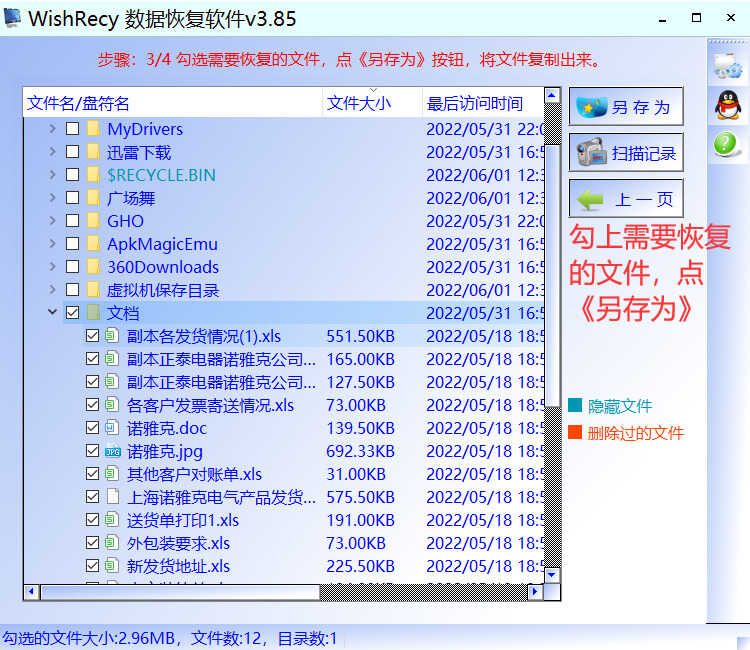Check the 广场舞 folder checkbox

pyautogui.click(x=72, y=198)
